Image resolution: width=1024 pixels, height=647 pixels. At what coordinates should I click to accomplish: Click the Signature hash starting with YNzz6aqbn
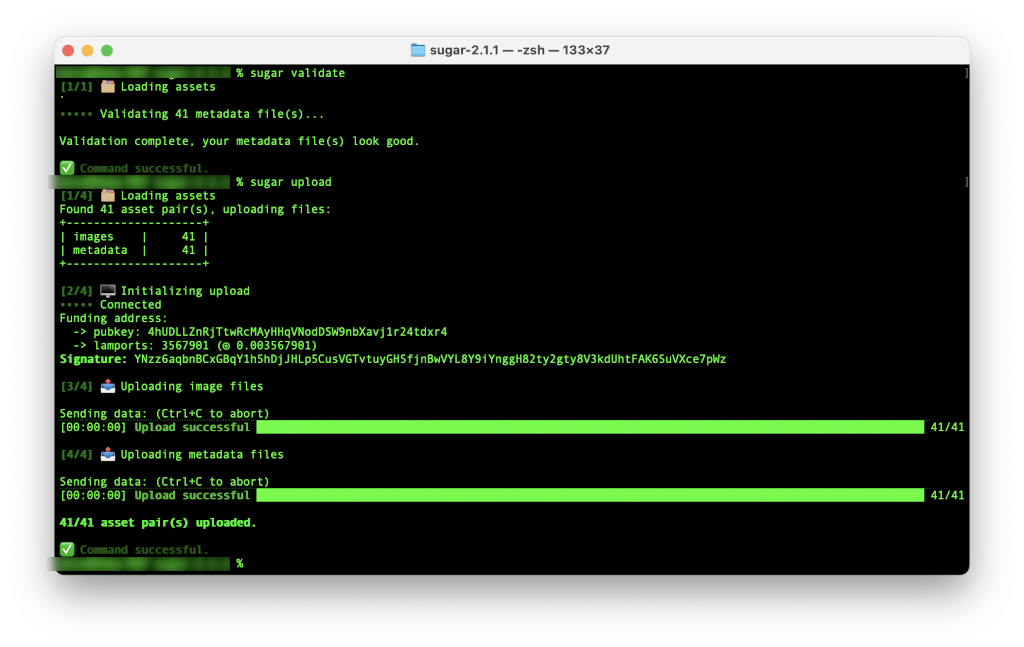(430, 359)
